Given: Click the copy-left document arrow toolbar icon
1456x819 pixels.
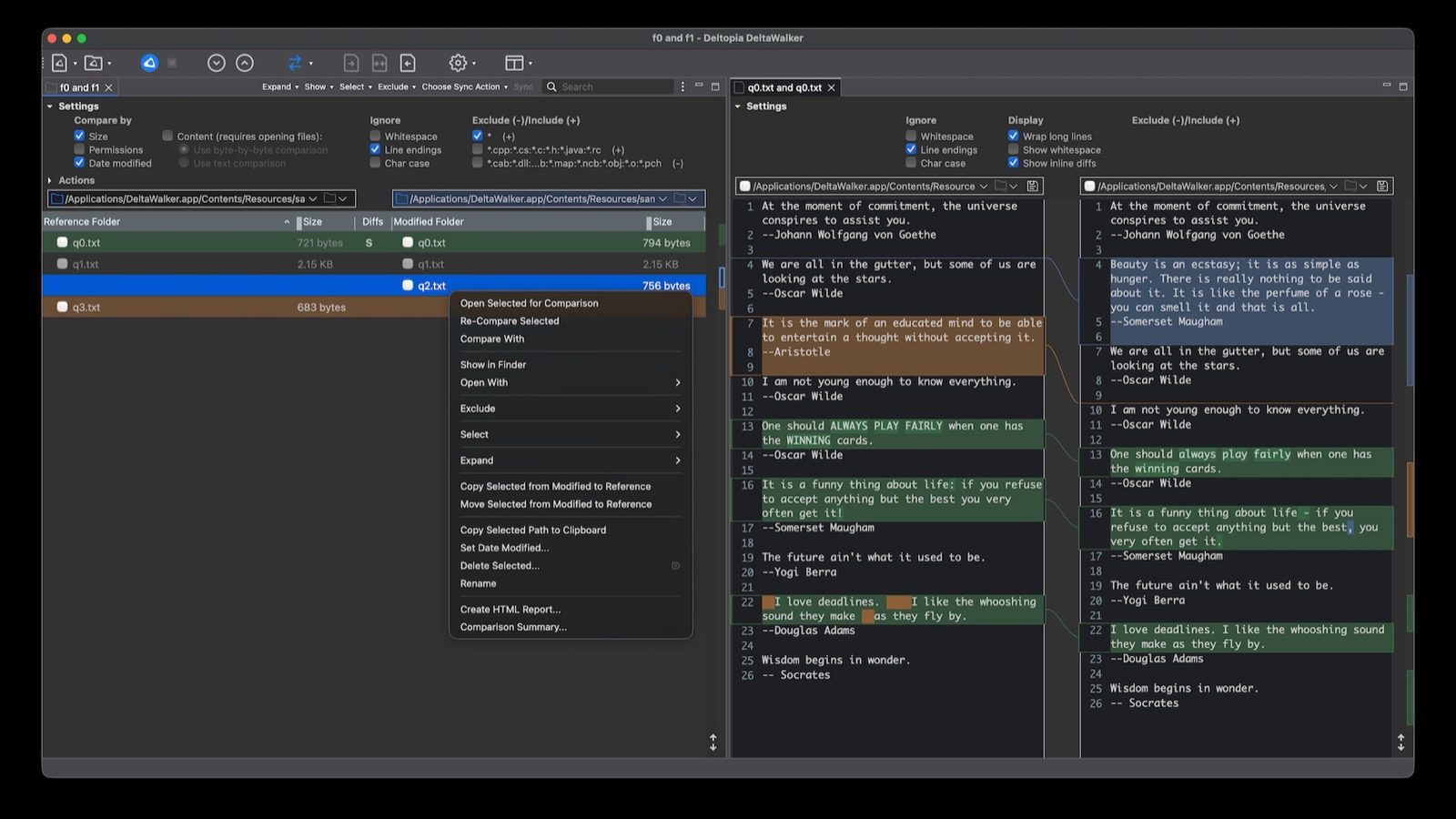Looking at the screenshot, I should 408,63.
